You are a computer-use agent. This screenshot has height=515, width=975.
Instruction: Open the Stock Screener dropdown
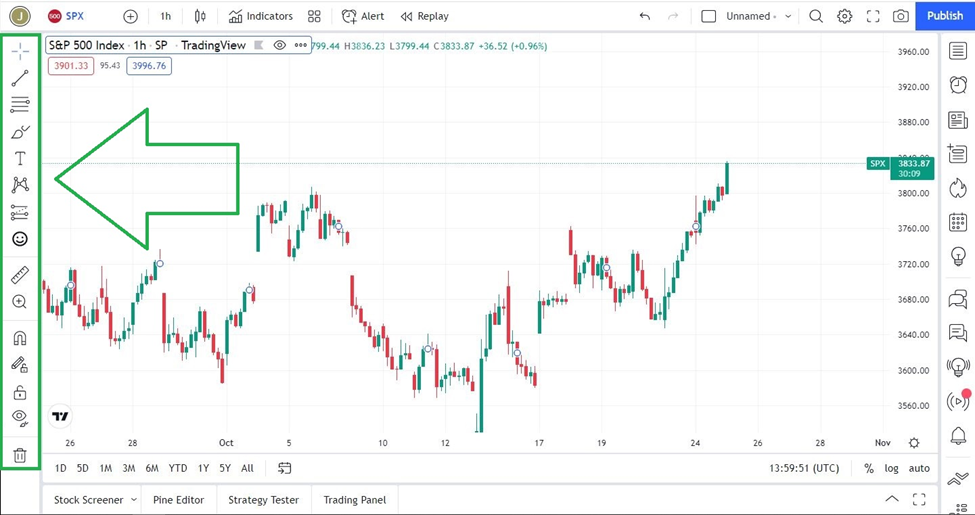tap(95, 500)
